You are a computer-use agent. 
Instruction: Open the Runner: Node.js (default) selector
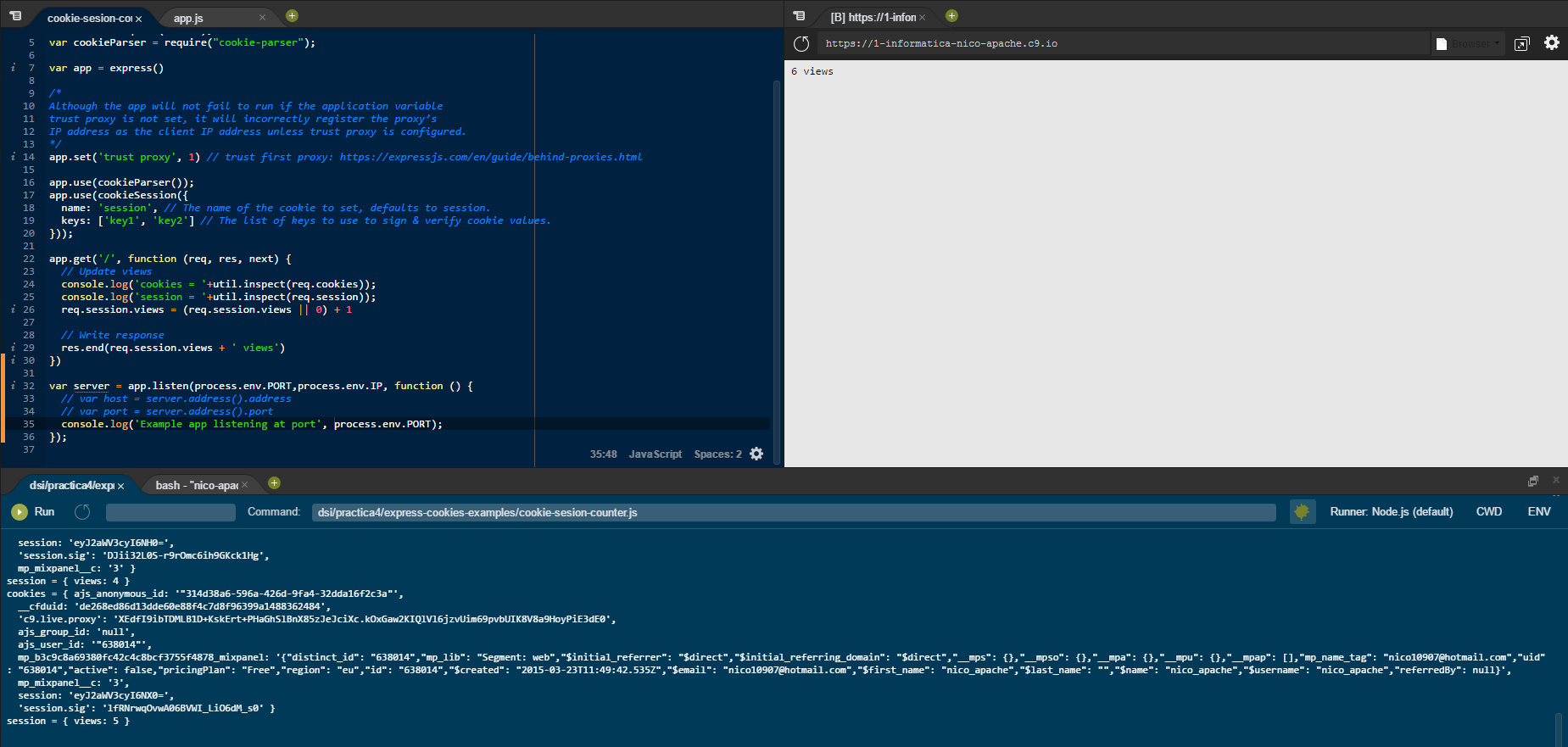point(1391,512)
